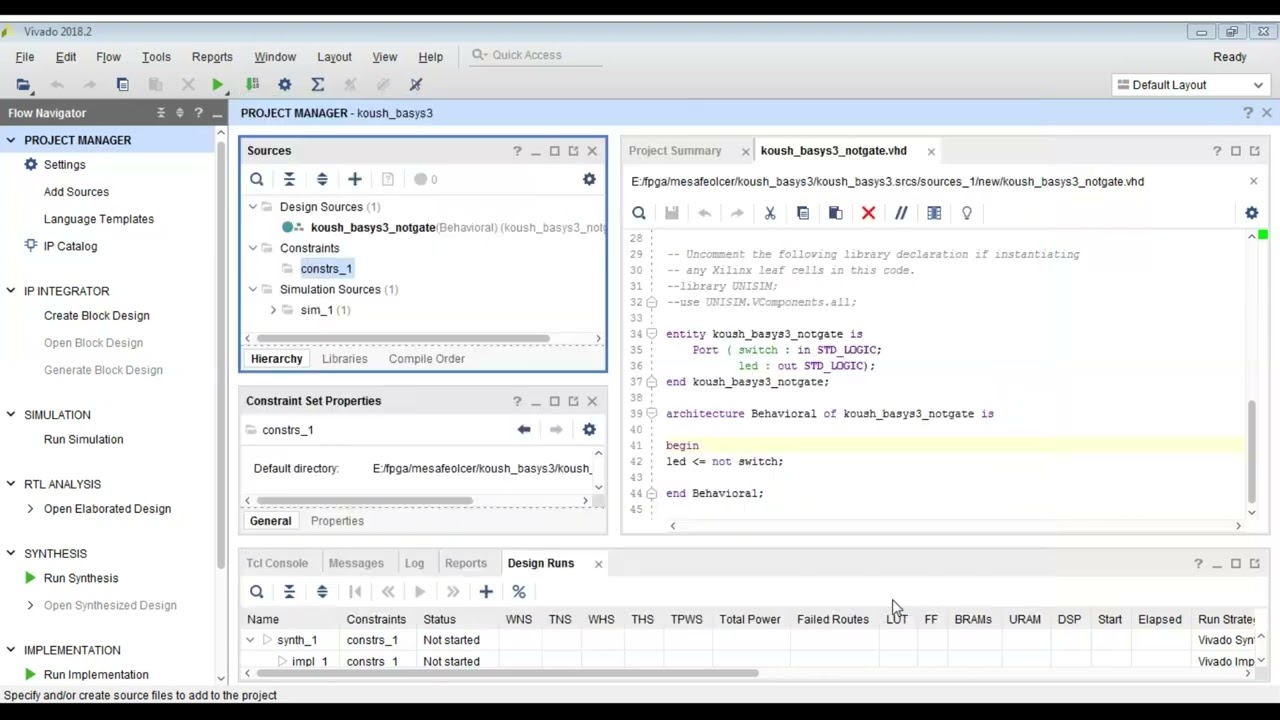Viewport: 1280px width, 720px height.
Task: Switch to Libraries tab in Sources
Action: coord(344,359)
